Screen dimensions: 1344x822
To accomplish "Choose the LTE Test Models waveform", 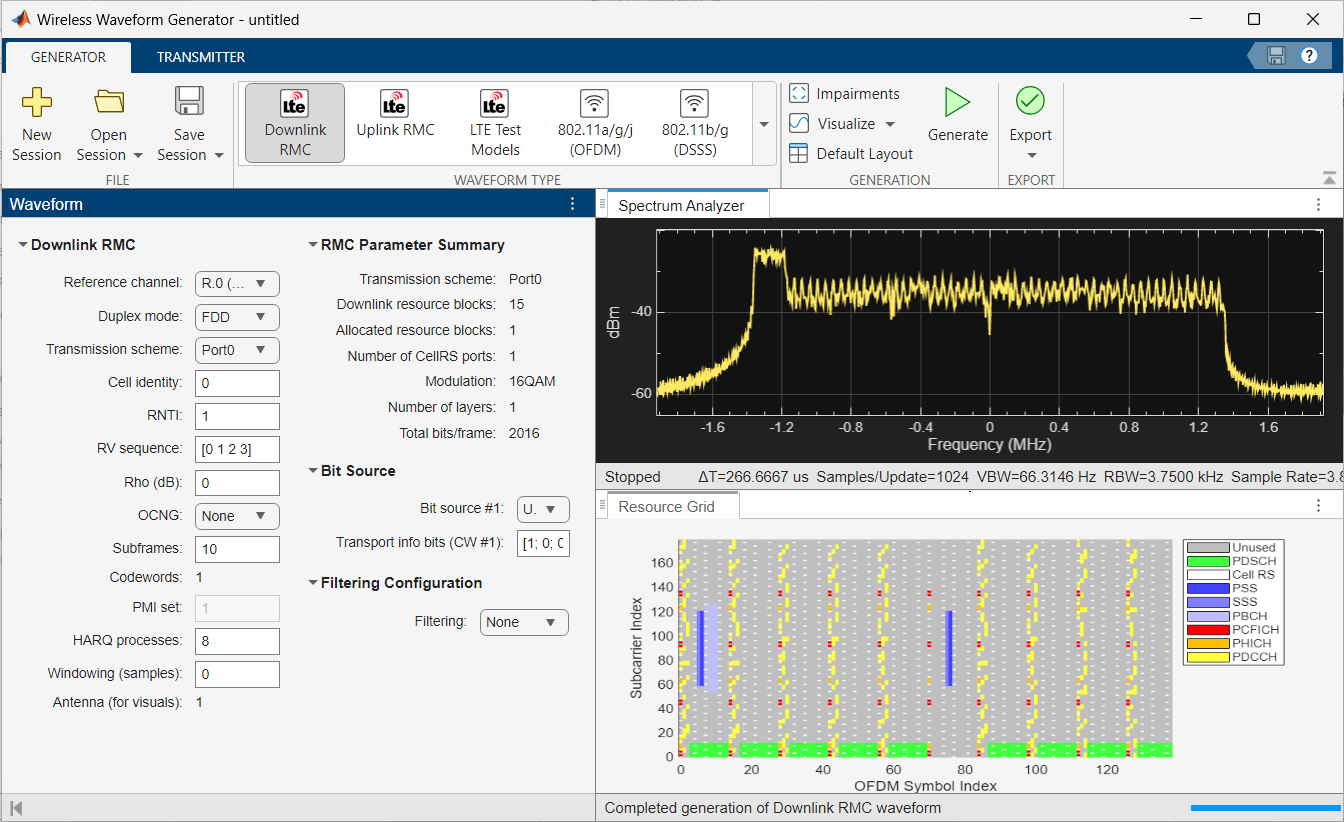I will click(495, 123).
